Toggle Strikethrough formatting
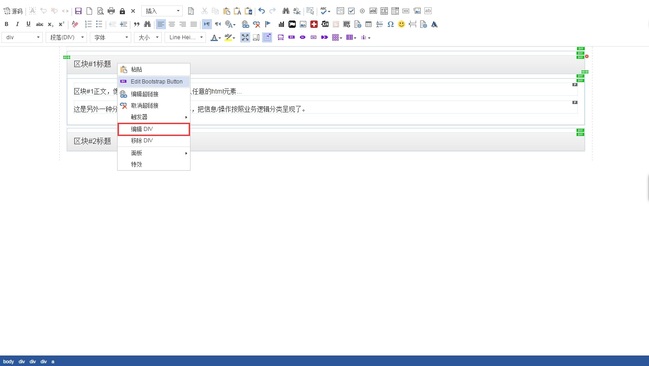Image resolution: width=649 pixels, height=366 pixels. tap(39, 24)
